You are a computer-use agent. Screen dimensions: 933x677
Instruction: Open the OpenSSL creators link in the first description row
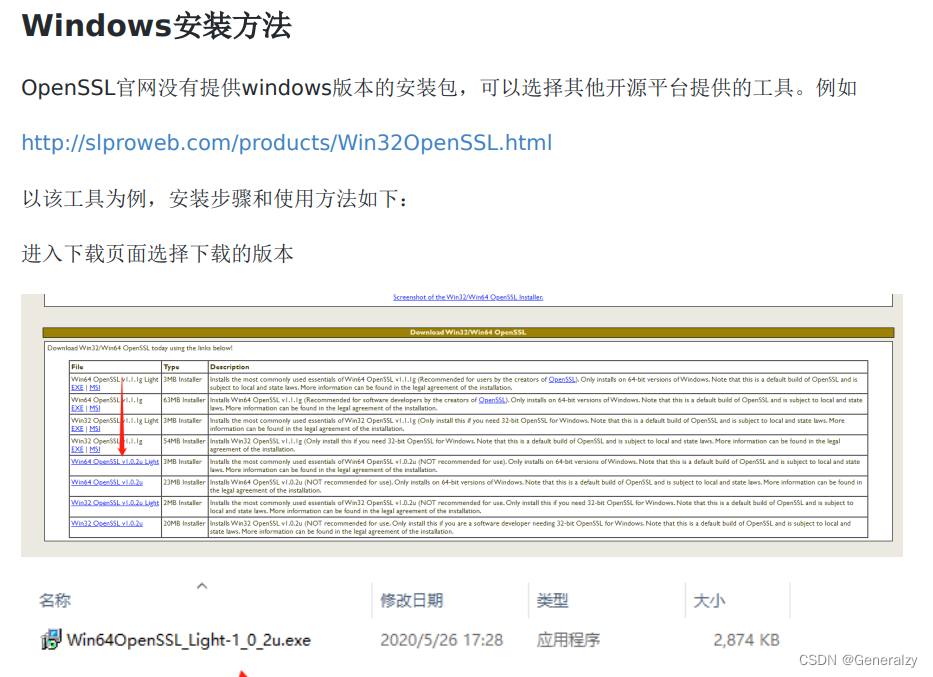pyautogui.click(x=562, y=379)
